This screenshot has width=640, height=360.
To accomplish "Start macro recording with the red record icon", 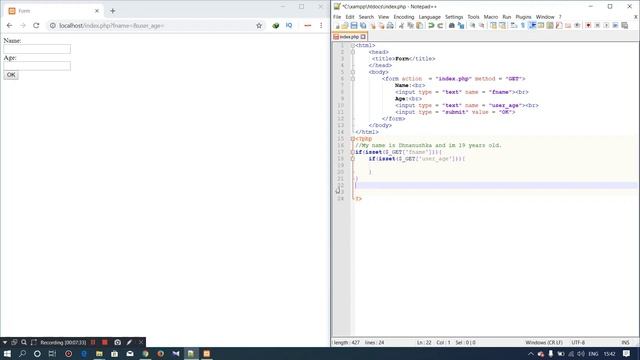I will click(x=588, y=26).
